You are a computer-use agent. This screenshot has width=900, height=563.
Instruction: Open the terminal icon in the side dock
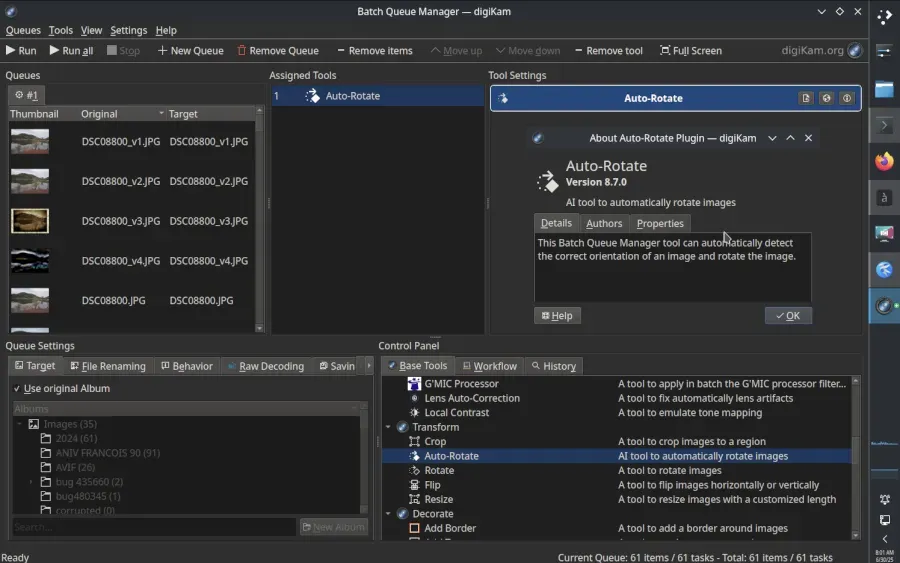tap(884, 126)
